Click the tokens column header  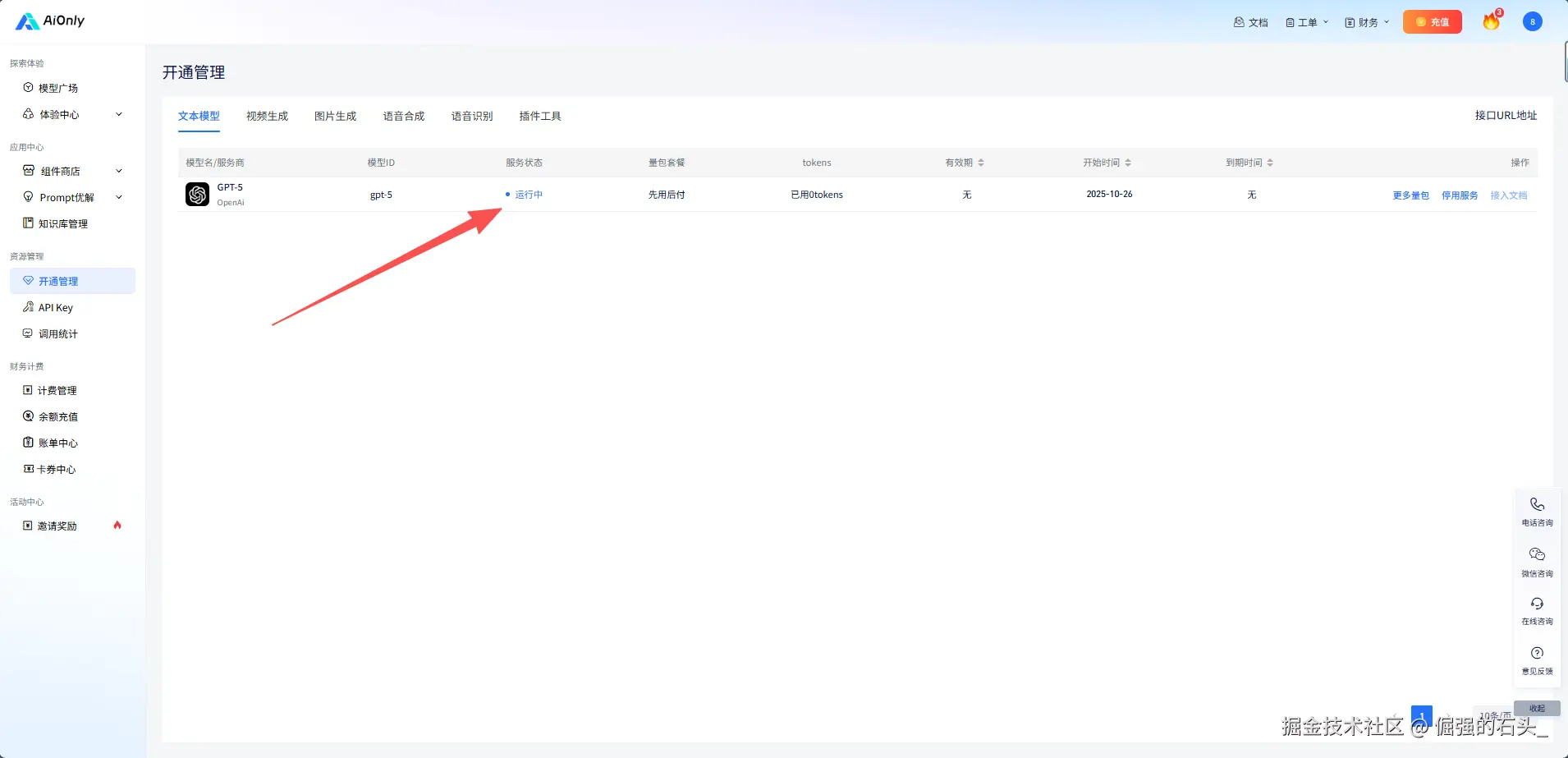[817, 163]
